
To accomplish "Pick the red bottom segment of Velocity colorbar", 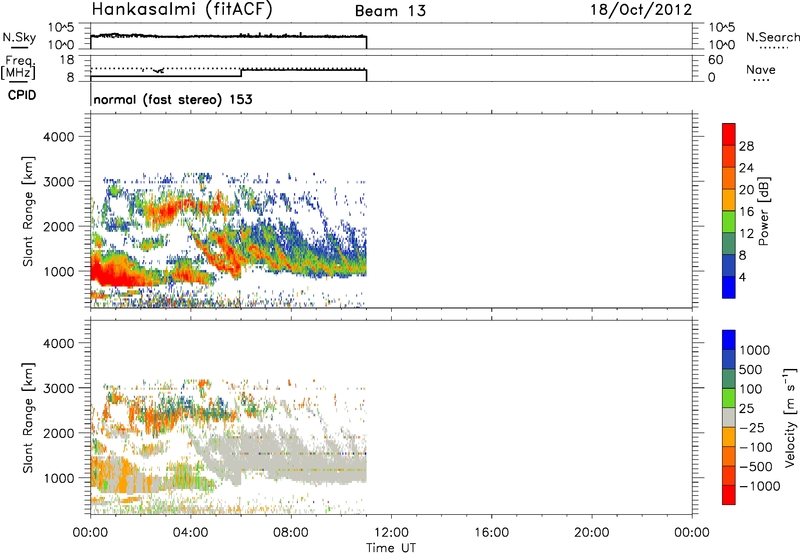I will [x=729, y=495].
